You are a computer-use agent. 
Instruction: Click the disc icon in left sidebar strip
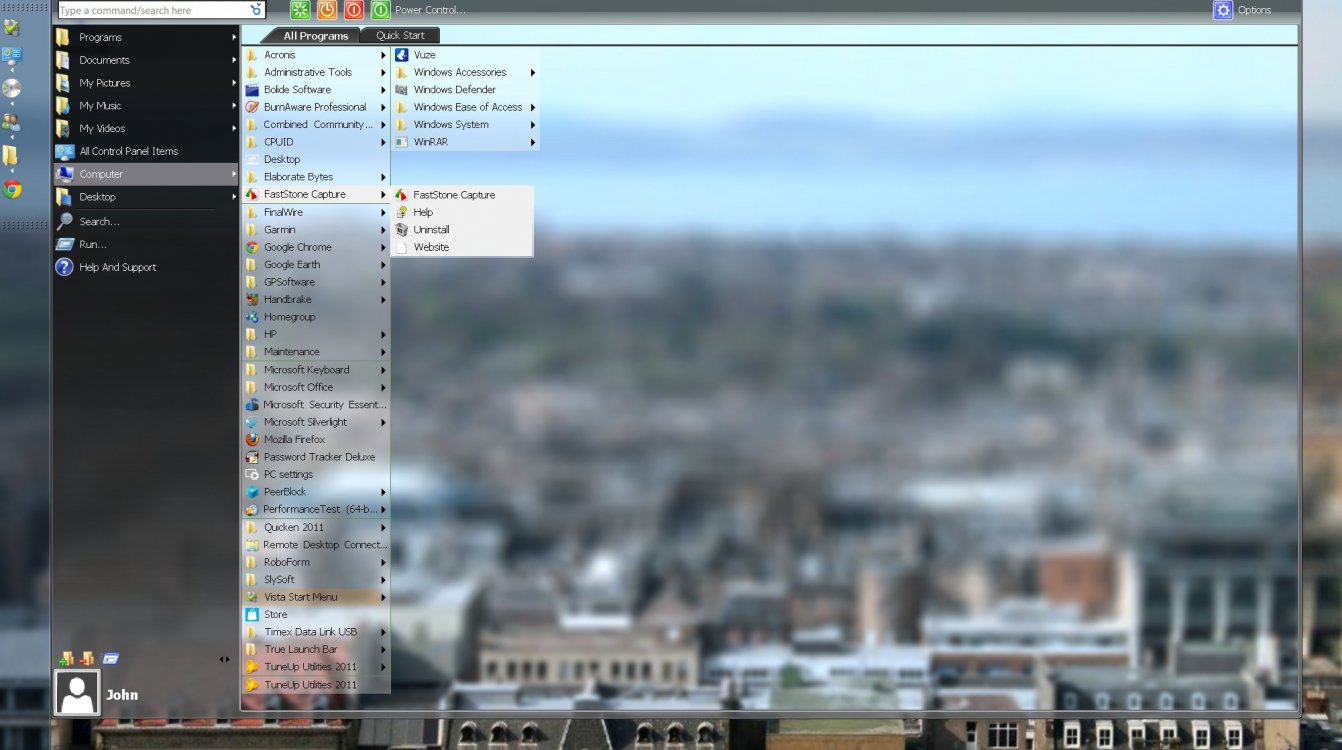11,88
